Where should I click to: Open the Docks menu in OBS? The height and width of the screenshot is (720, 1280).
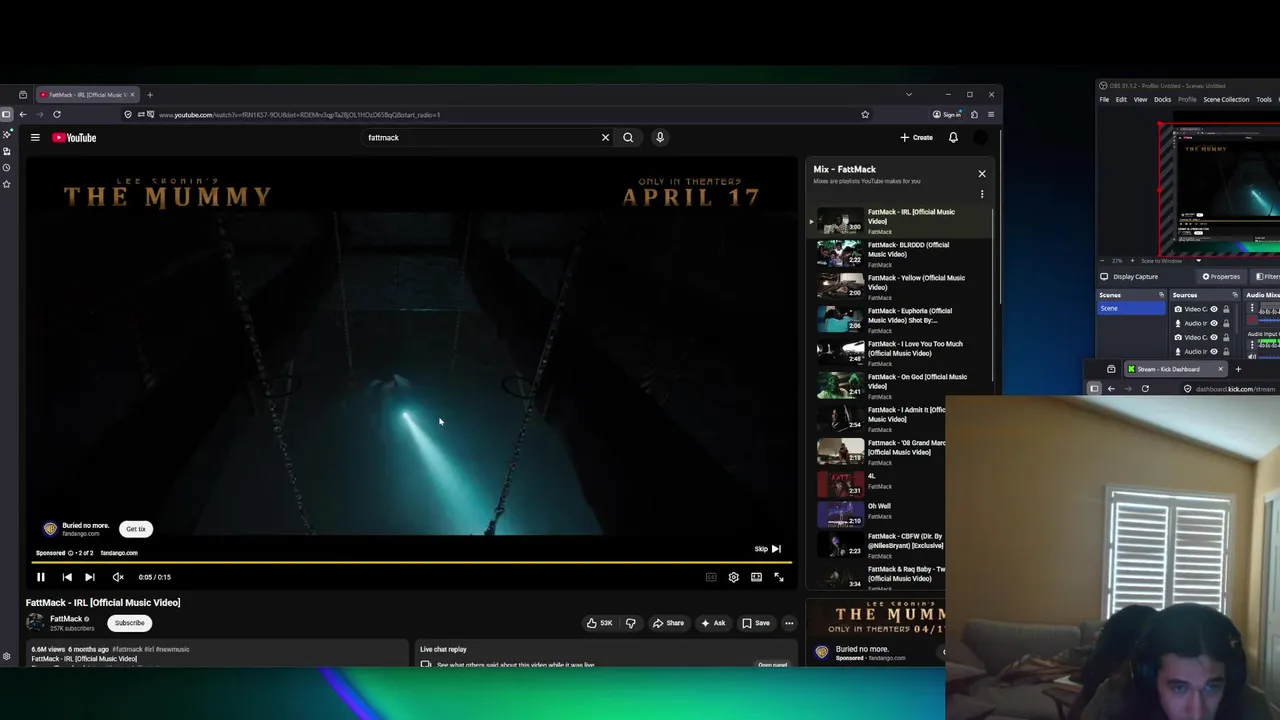click(x=1162, y=100)
